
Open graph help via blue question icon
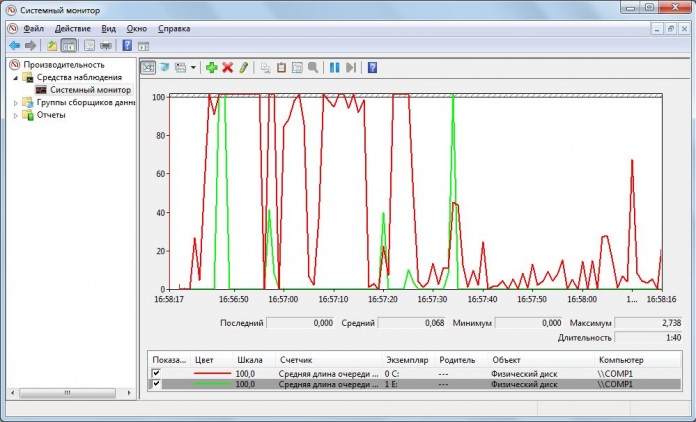(x=372, y=68)
